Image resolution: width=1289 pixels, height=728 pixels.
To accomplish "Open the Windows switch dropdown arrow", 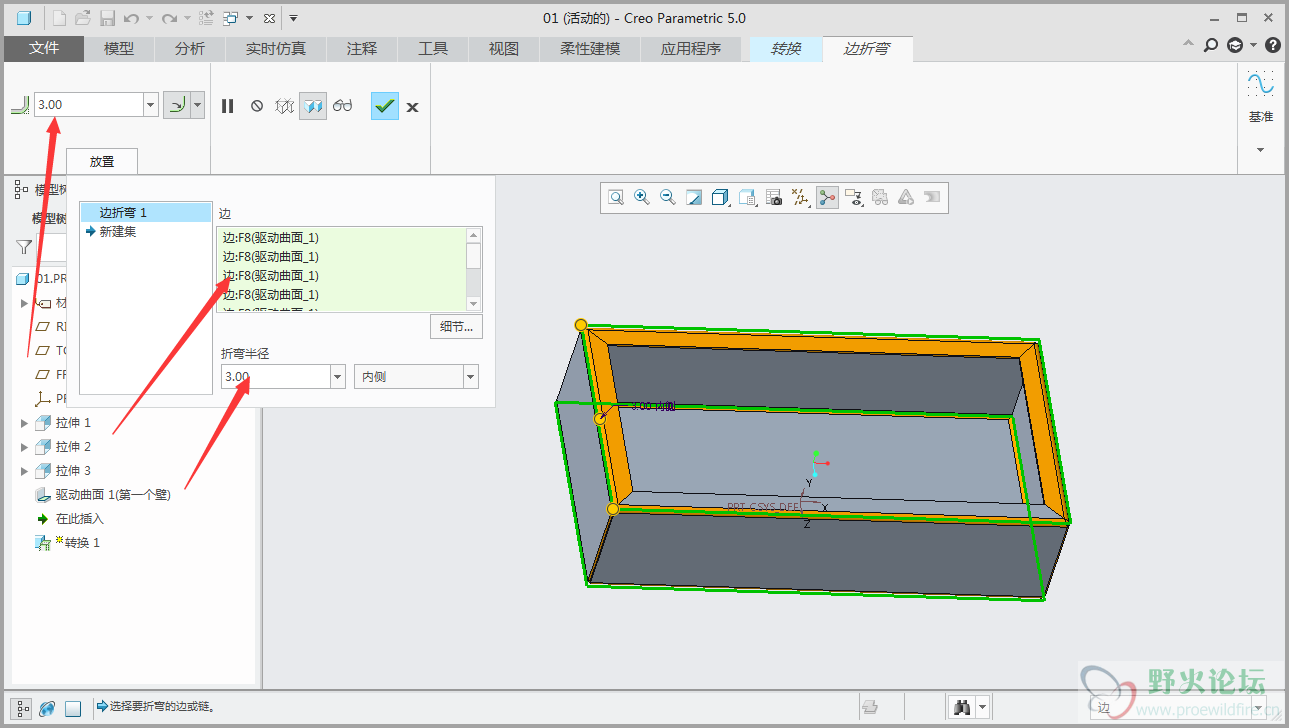I will [247, 18].
